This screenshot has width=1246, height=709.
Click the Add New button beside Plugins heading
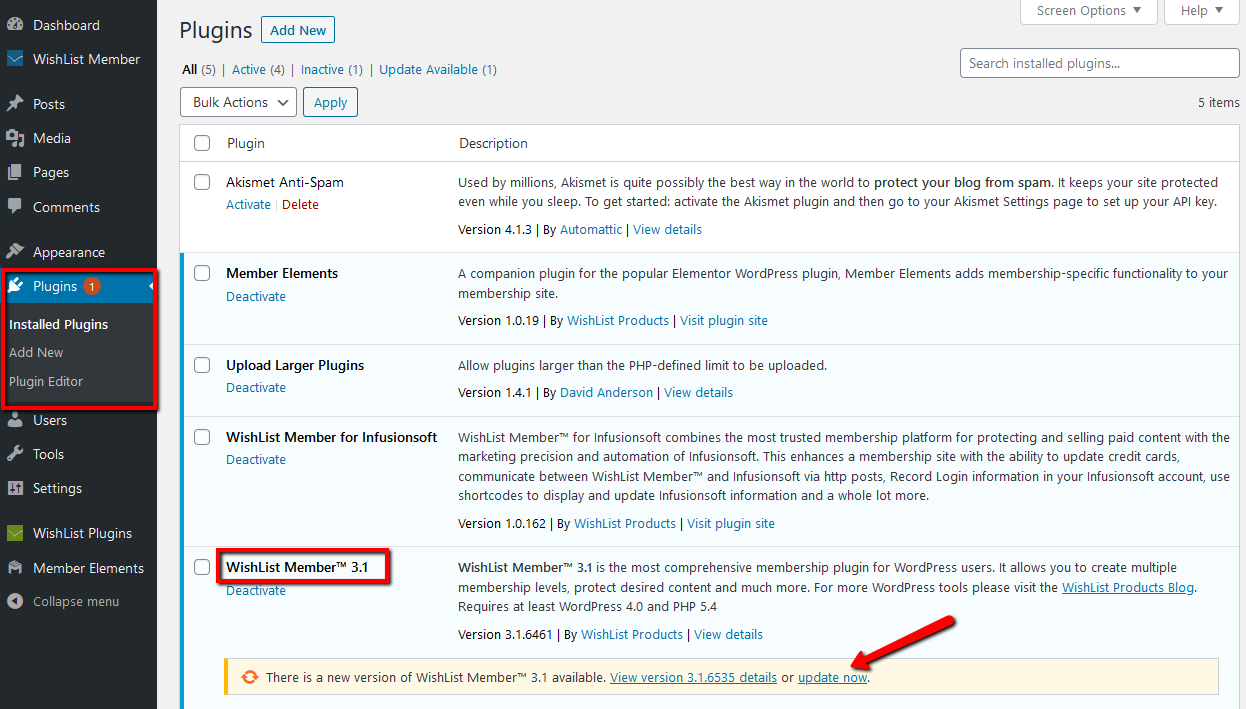point(298,30)
